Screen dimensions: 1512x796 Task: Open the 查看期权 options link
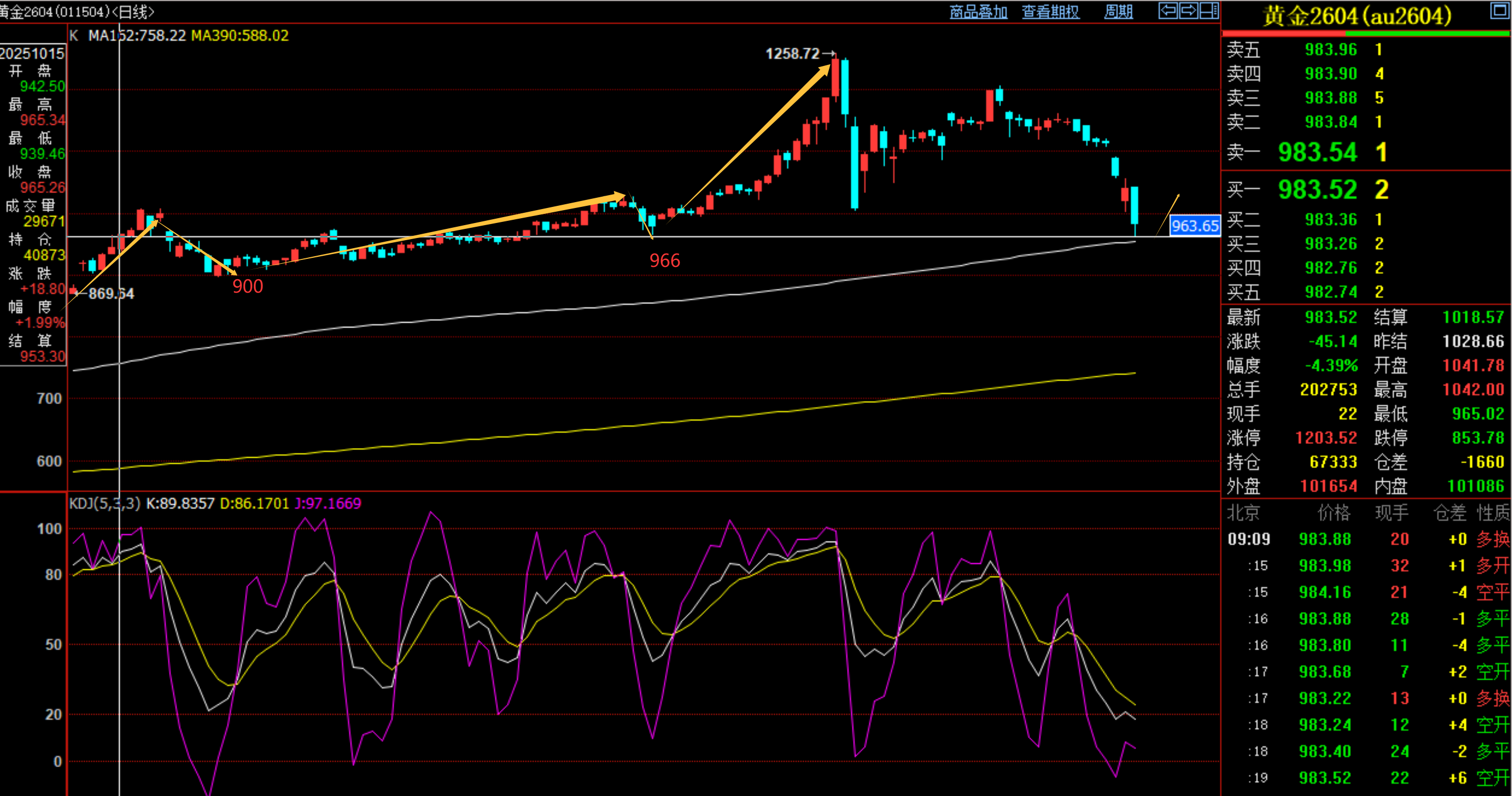[x=1051, y=12]
